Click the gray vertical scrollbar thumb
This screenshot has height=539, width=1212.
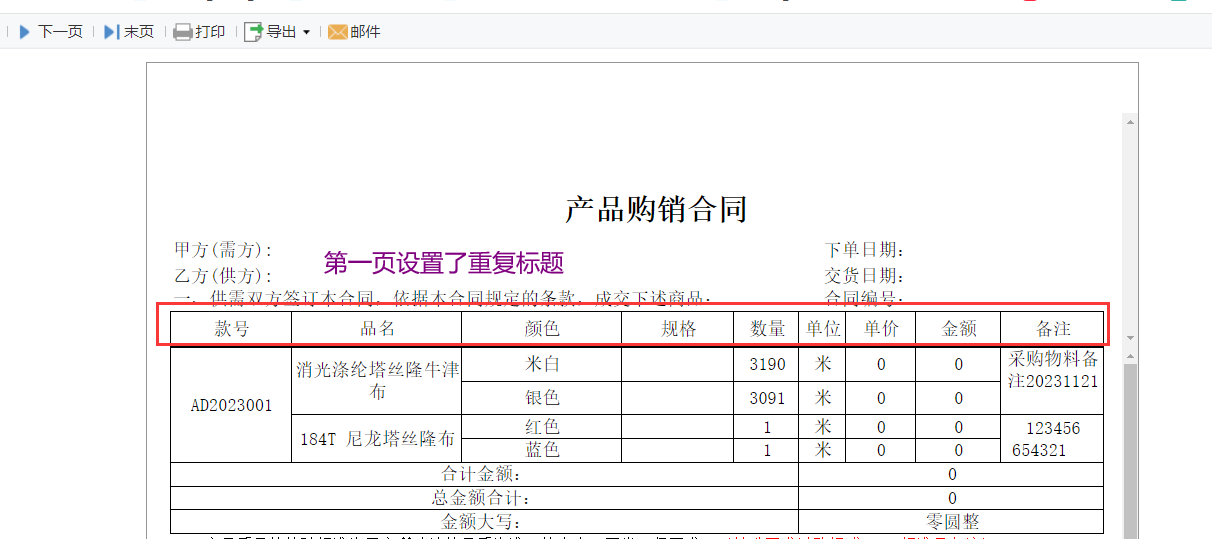pos(1130,450)
